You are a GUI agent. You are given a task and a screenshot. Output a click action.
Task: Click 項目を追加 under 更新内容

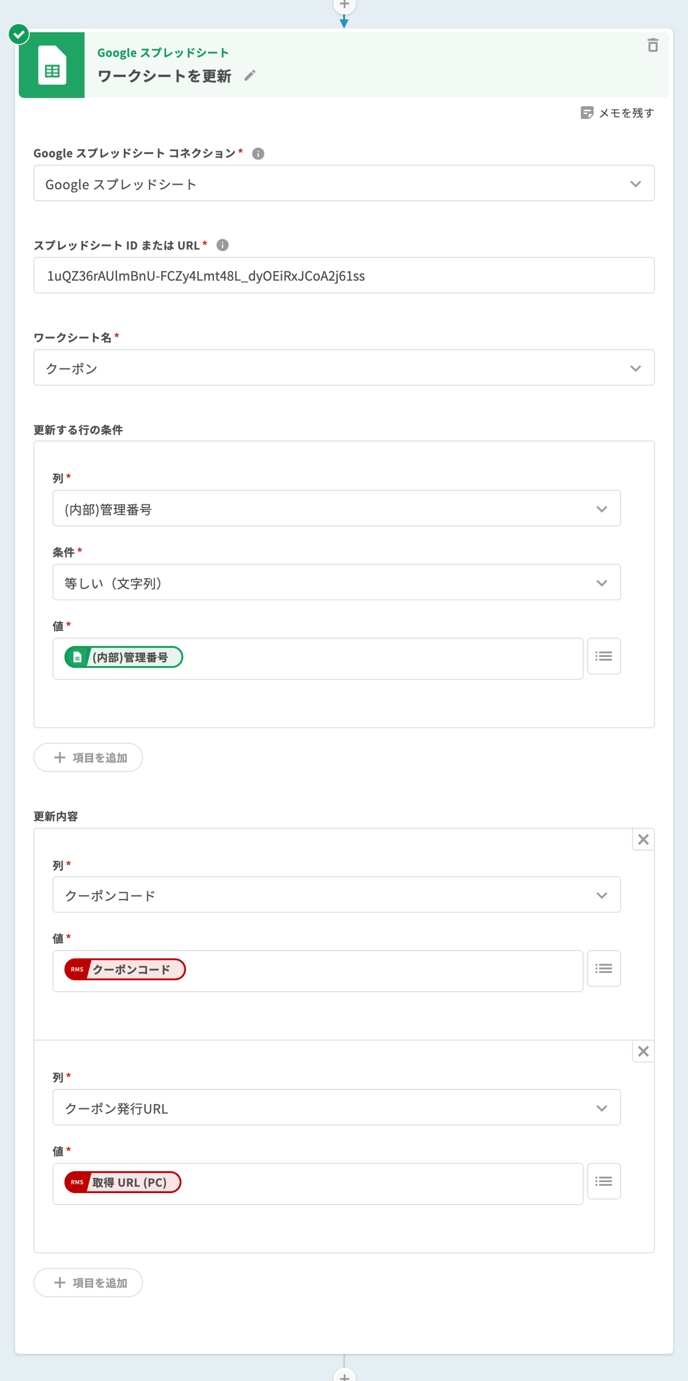[x=89, y=1283]
